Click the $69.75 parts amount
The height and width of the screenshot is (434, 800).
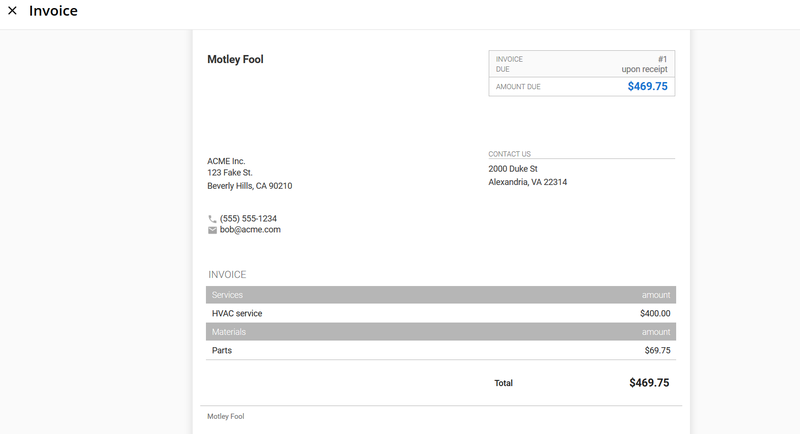658,350
